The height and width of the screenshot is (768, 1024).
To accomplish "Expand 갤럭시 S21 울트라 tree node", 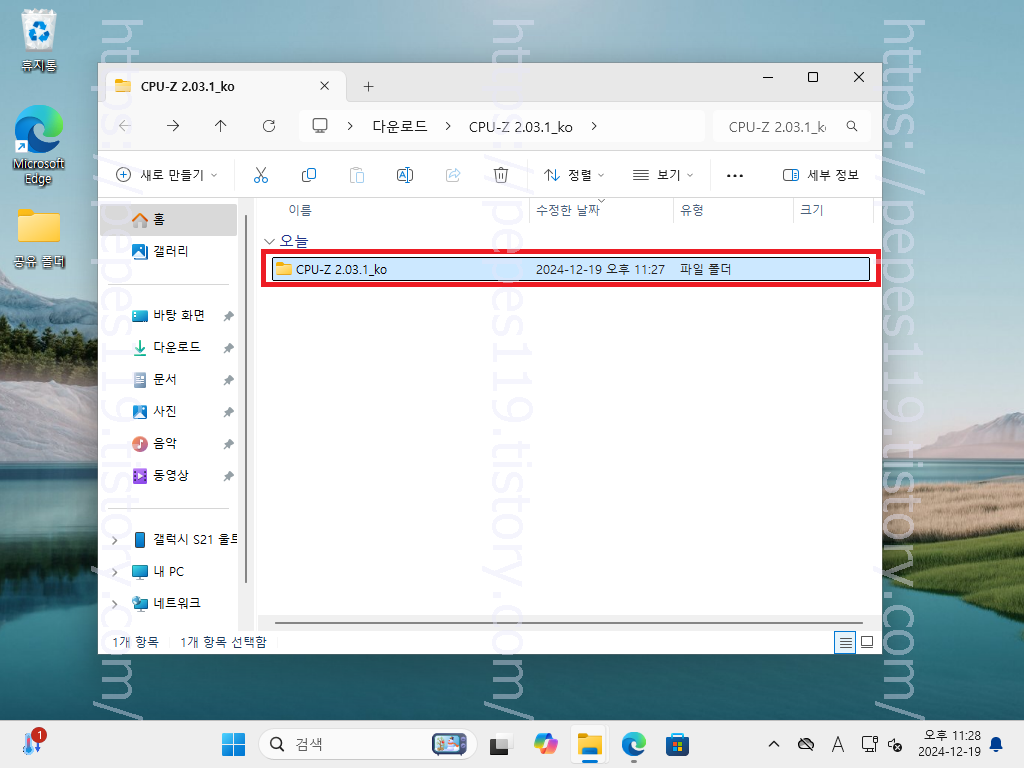I will point(116,540).
